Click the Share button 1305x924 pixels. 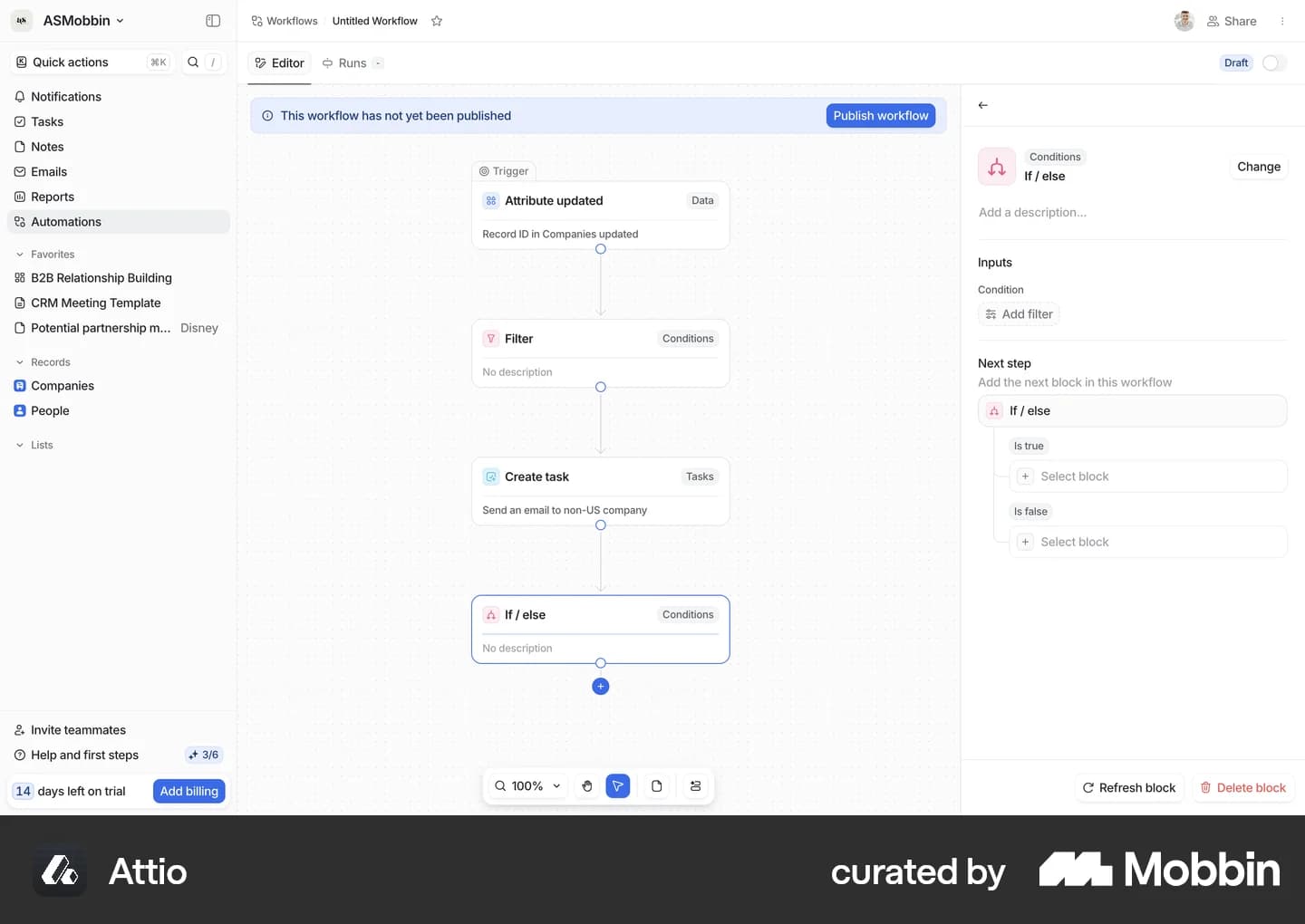tap(1232, 21)
